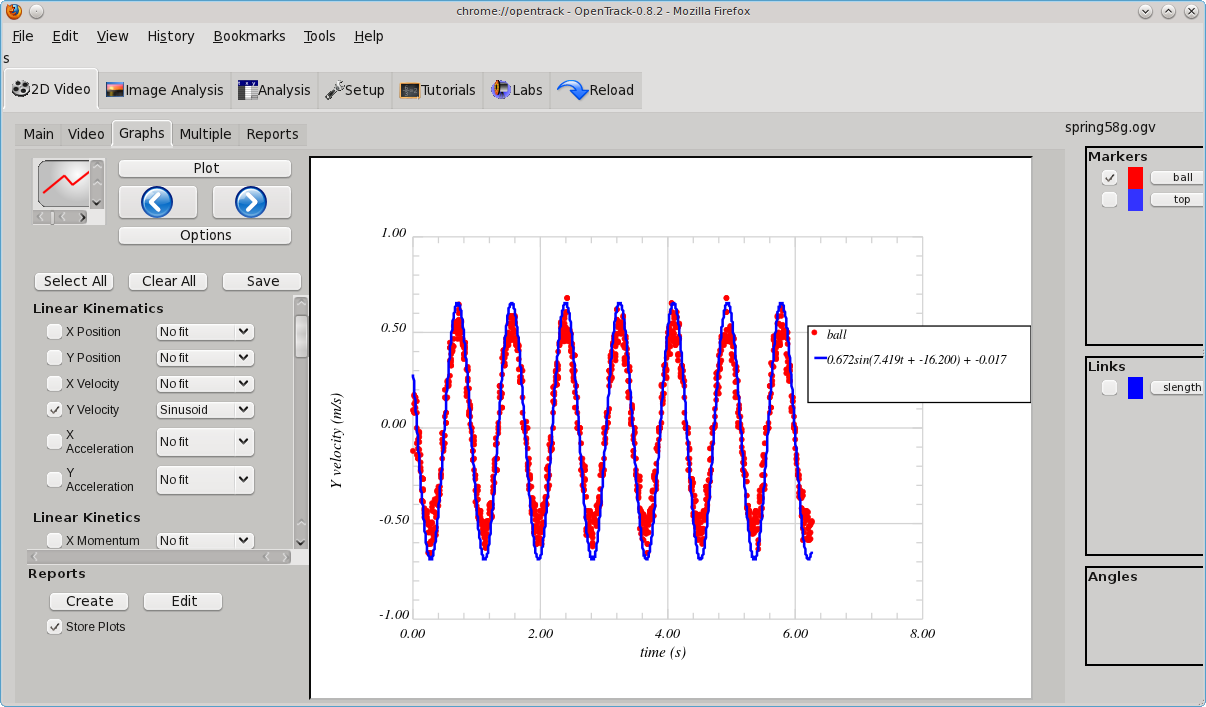Toggle the Store Plots checkbox
1206x707 pixels.
54,627
